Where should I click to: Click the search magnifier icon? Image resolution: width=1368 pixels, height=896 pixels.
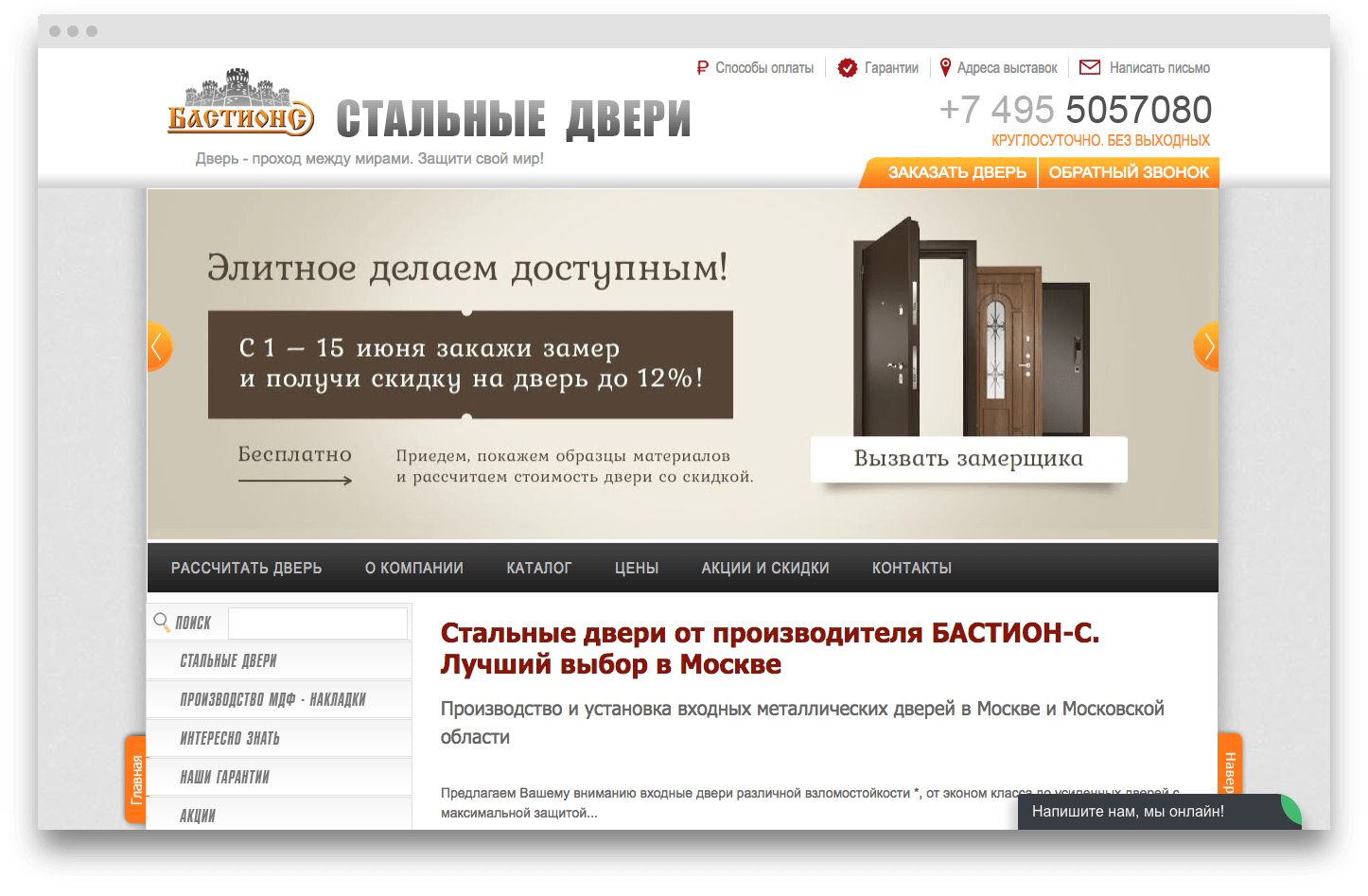coord(162,622)
